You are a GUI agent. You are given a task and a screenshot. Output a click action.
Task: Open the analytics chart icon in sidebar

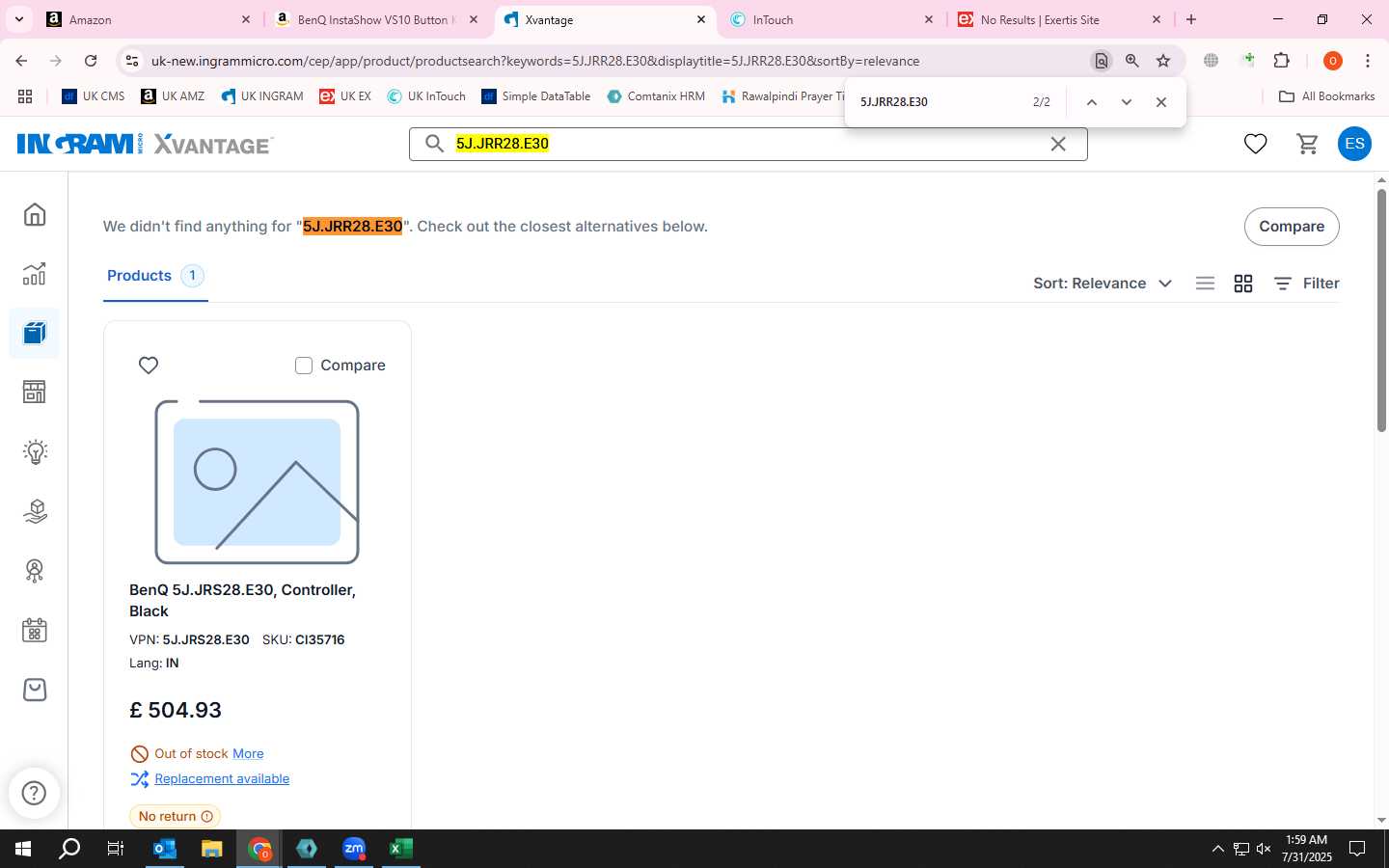point(35,274)
